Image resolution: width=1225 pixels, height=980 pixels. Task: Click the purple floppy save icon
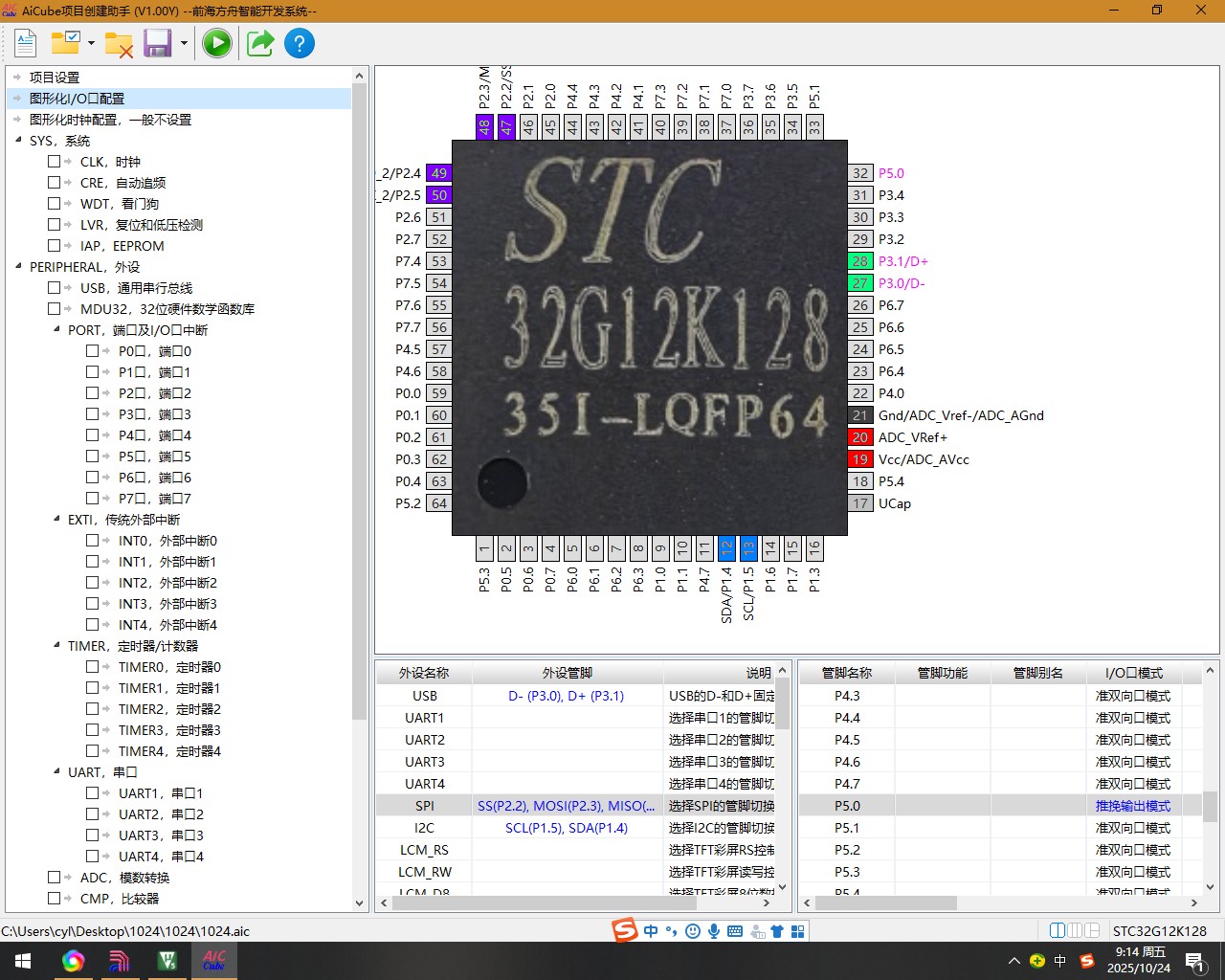click(157, 43)
